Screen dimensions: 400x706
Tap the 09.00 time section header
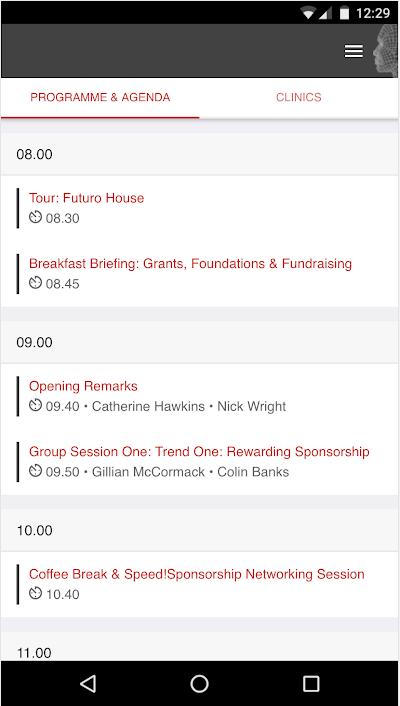pos(200,342)
